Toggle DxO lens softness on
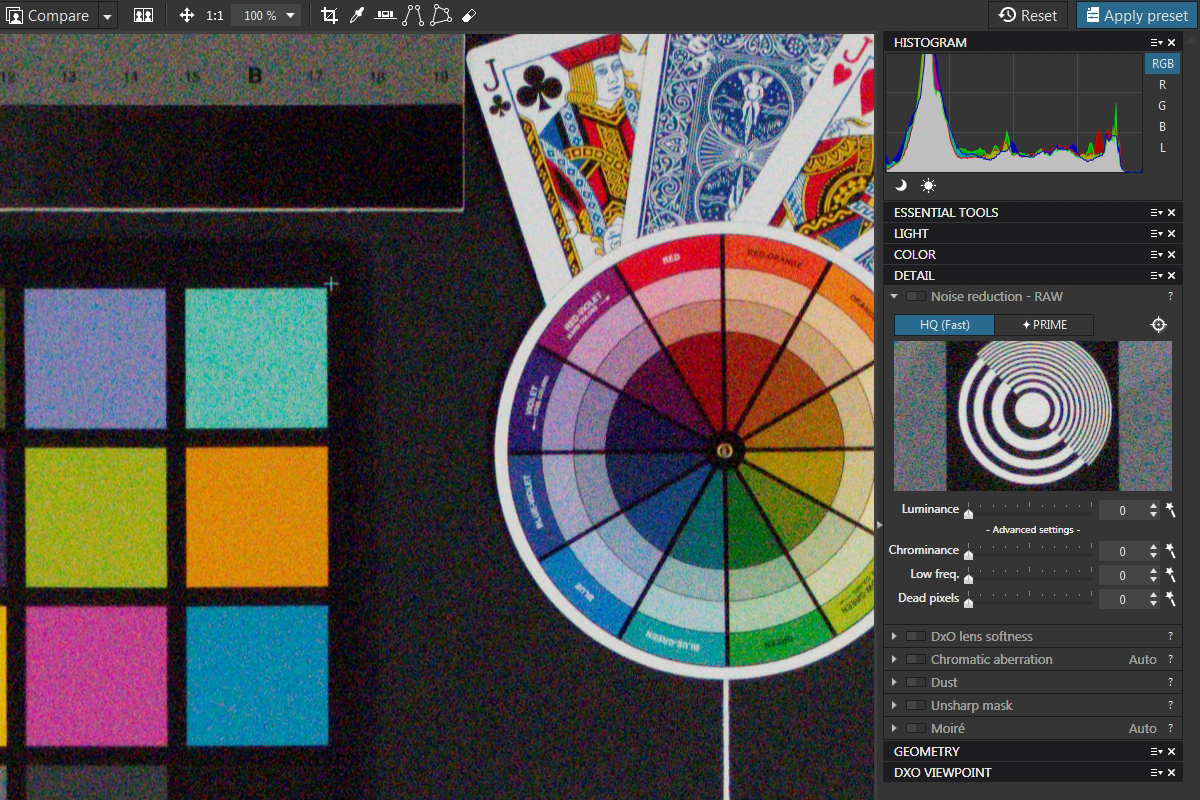The height and width of the screenshot is (800, 1200). coord(915,637)
